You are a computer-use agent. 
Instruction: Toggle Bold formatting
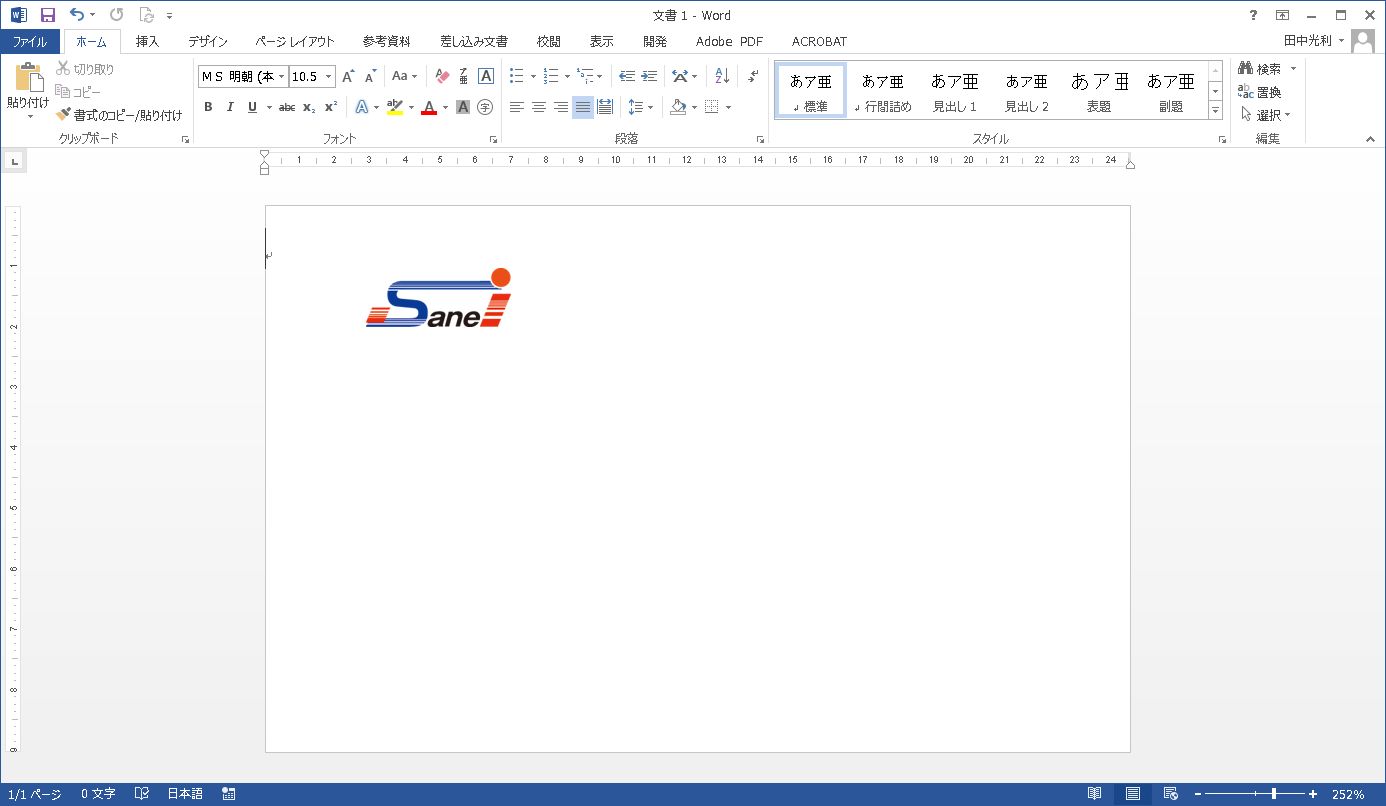pos(208,107)
